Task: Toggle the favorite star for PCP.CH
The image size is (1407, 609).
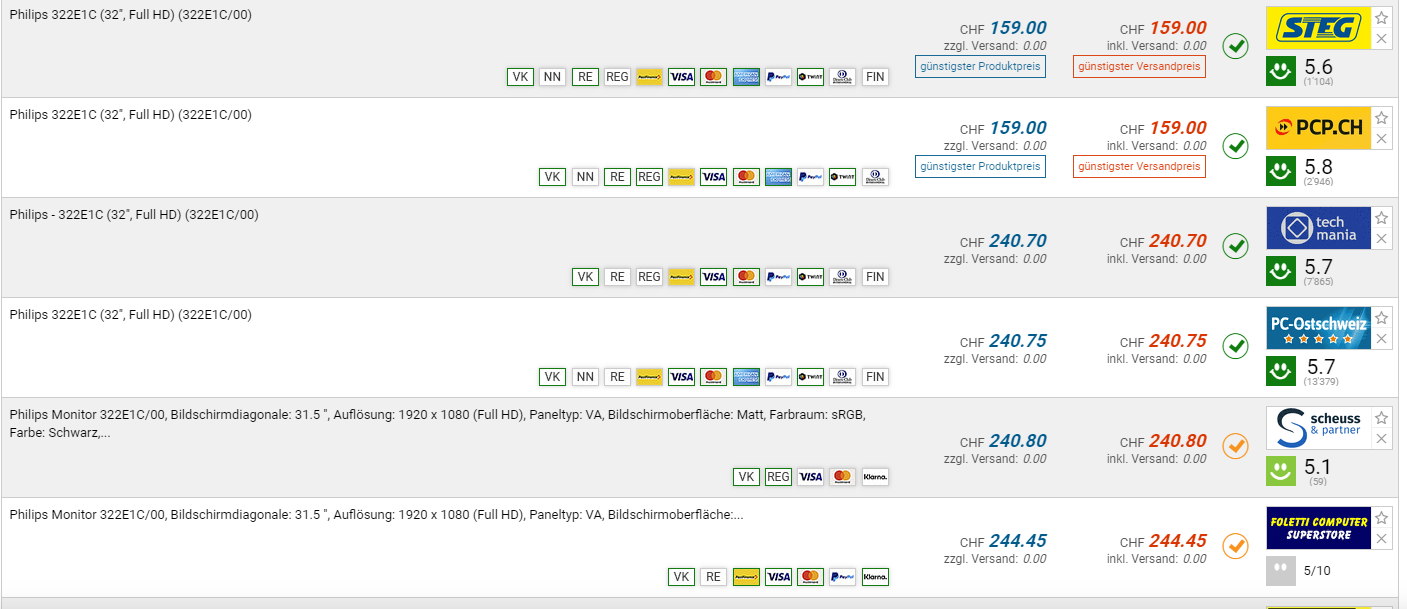Action: [1381, 118]
